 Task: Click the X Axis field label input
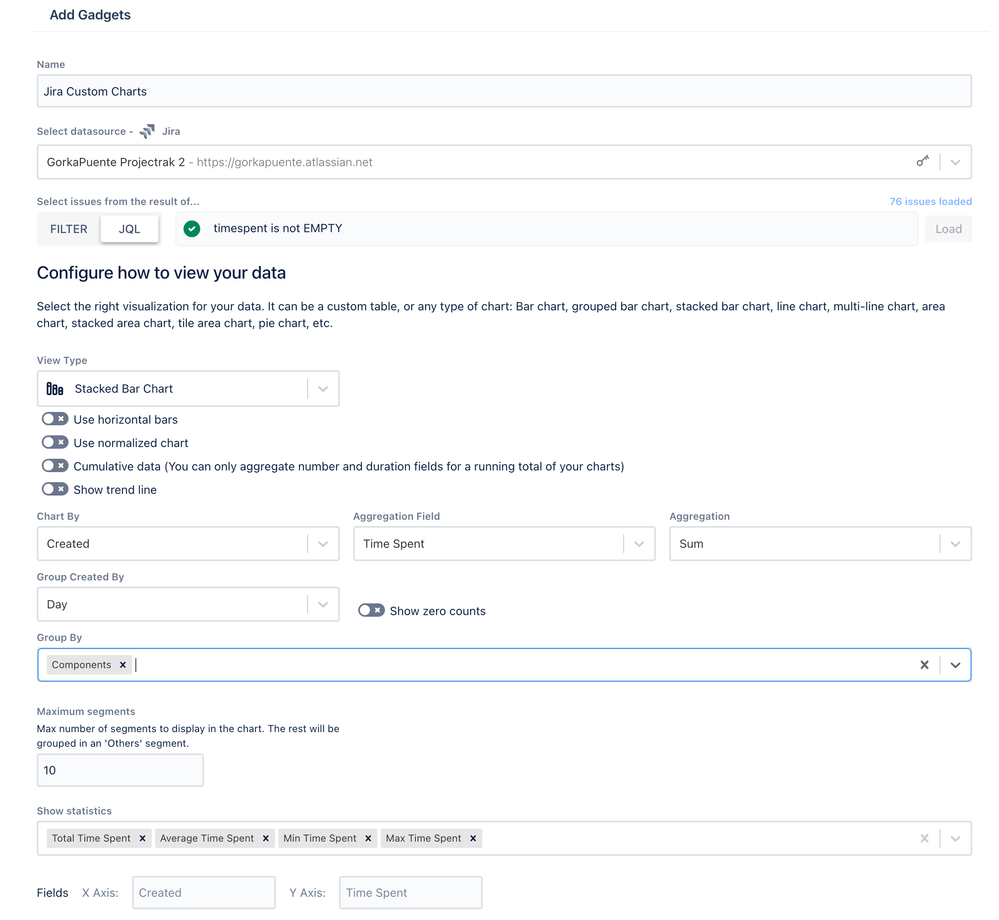(x=204, y=893)
